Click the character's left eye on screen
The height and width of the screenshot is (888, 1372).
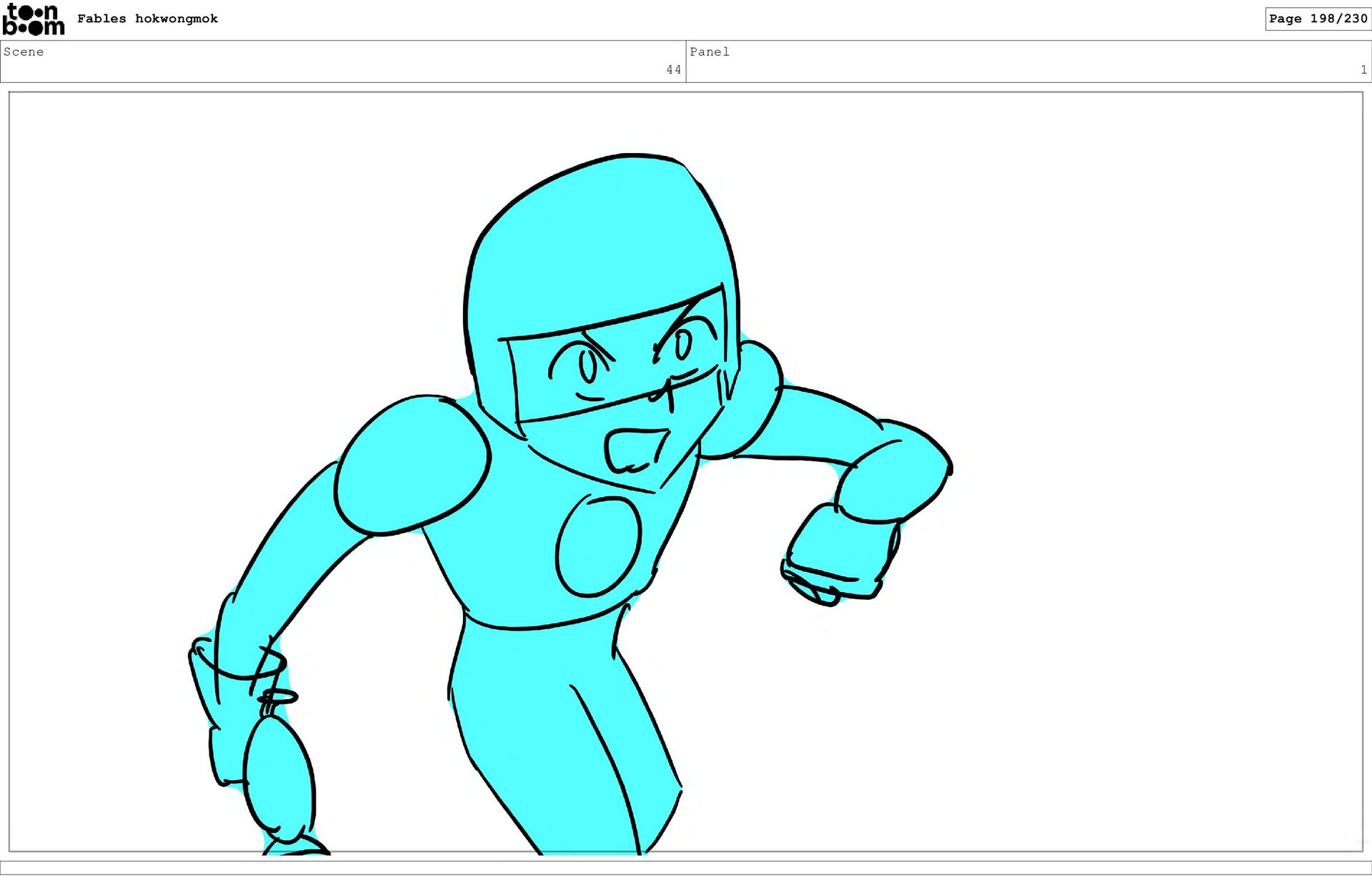(x=587, y=366)
